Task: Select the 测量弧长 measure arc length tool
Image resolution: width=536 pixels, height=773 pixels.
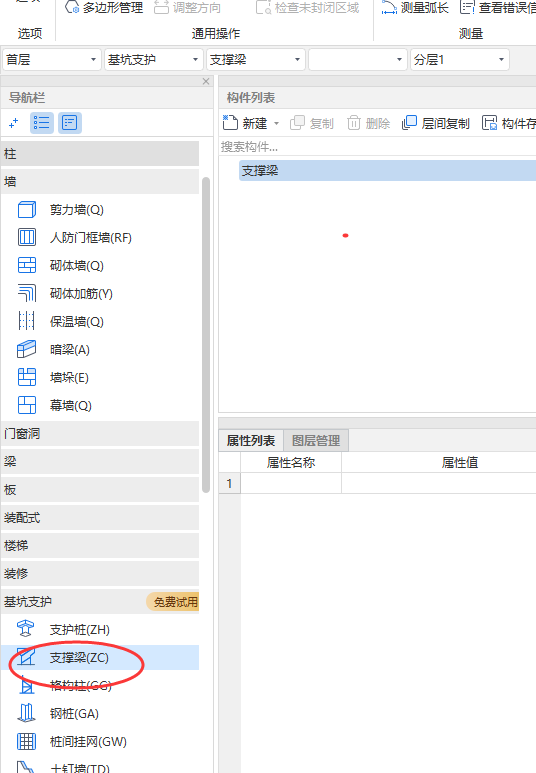Action: pyautogui.click(x=415, y=7)
